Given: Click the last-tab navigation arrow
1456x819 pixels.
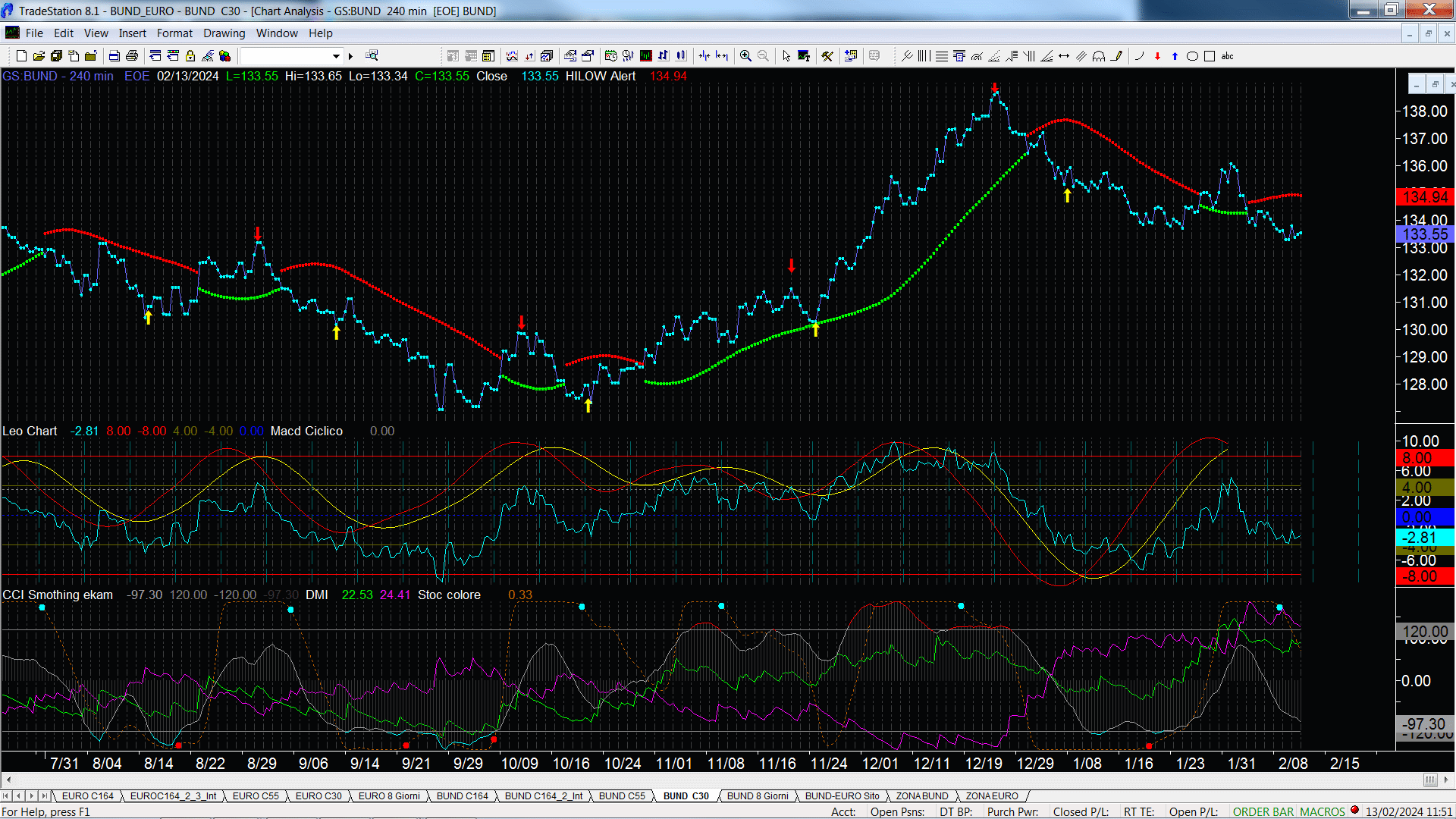Looking at the screenshot, I should pyautogui.click(x=44, y=795).
